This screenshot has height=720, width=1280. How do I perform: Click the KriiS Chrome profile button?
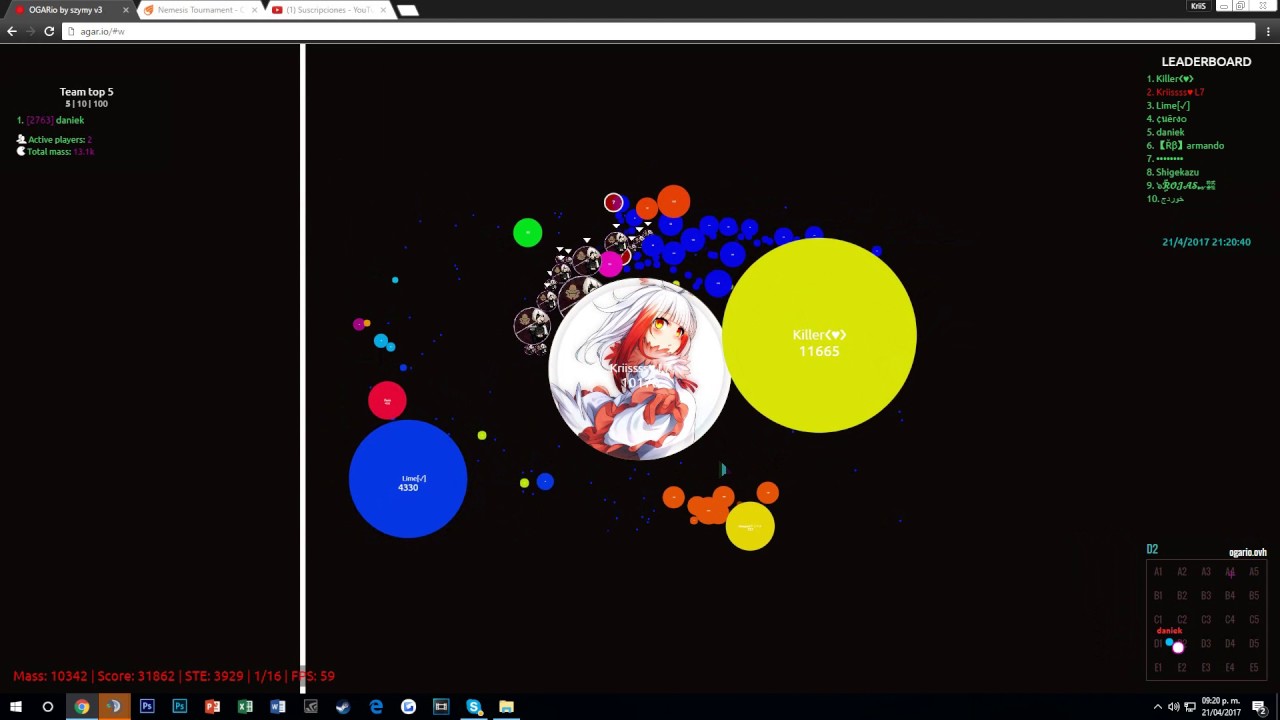(1197, 6)
